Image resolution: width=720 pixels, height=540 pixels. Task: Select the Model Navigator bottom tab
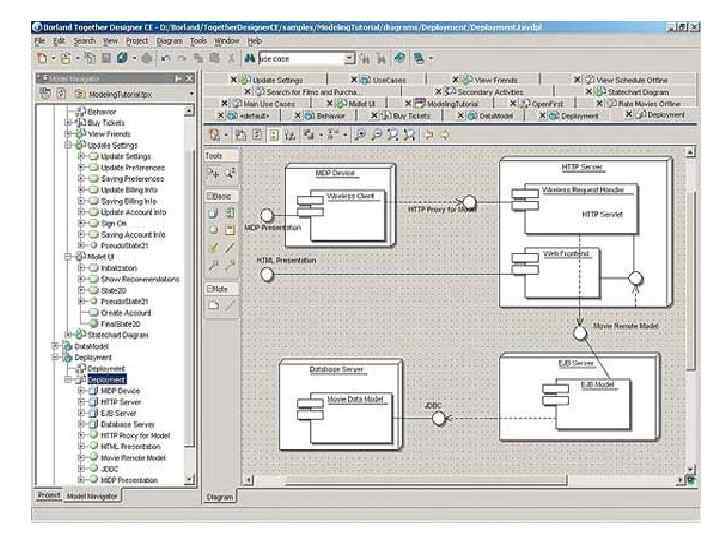pyautogui.click(x=92, y=495)
